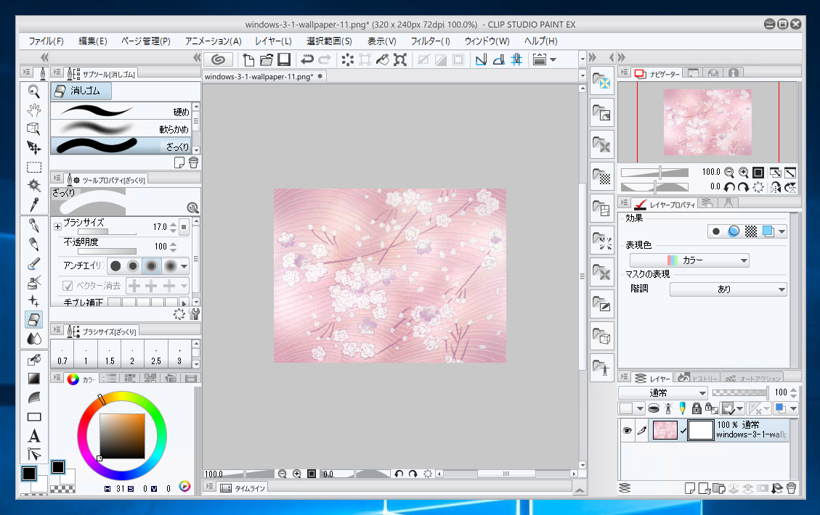
Task: Zoom in in the Navigator panel
Action: click(x=743, y=173)
